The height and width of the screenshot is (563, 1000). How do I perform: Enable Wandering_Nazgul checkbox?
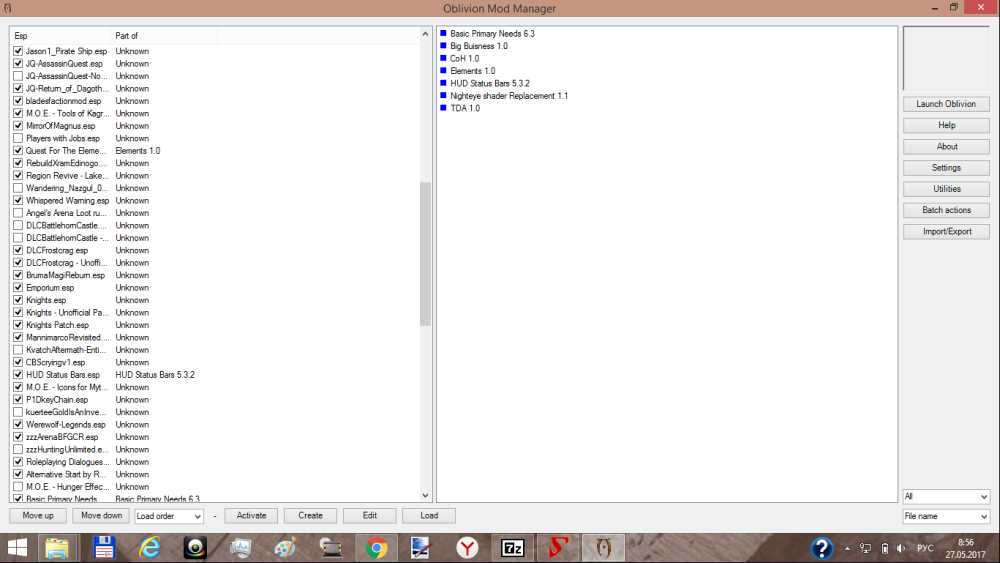click(18, 188)
